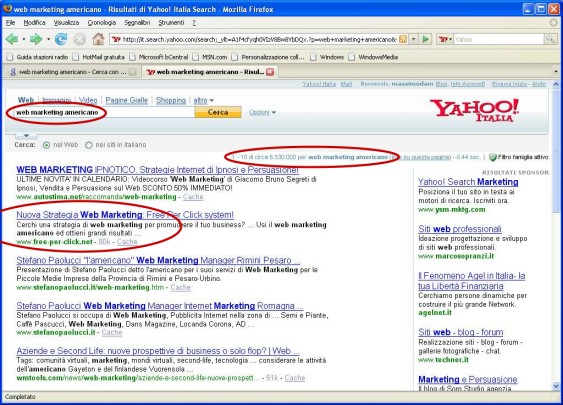Open the Segnalibri menu

[137, 23]
